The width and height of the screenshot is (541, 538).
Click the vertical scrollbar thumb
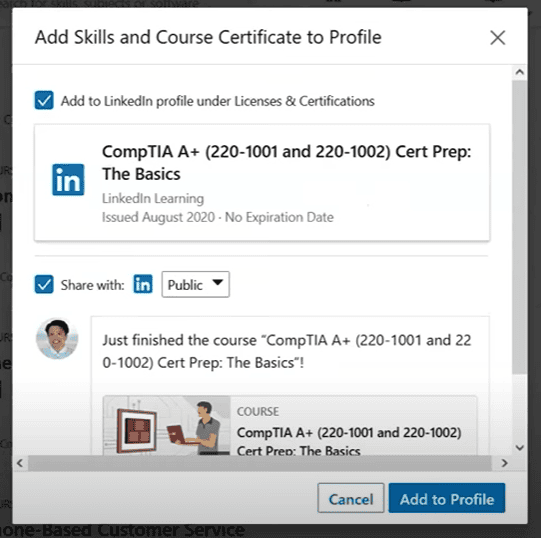[519, 227]
